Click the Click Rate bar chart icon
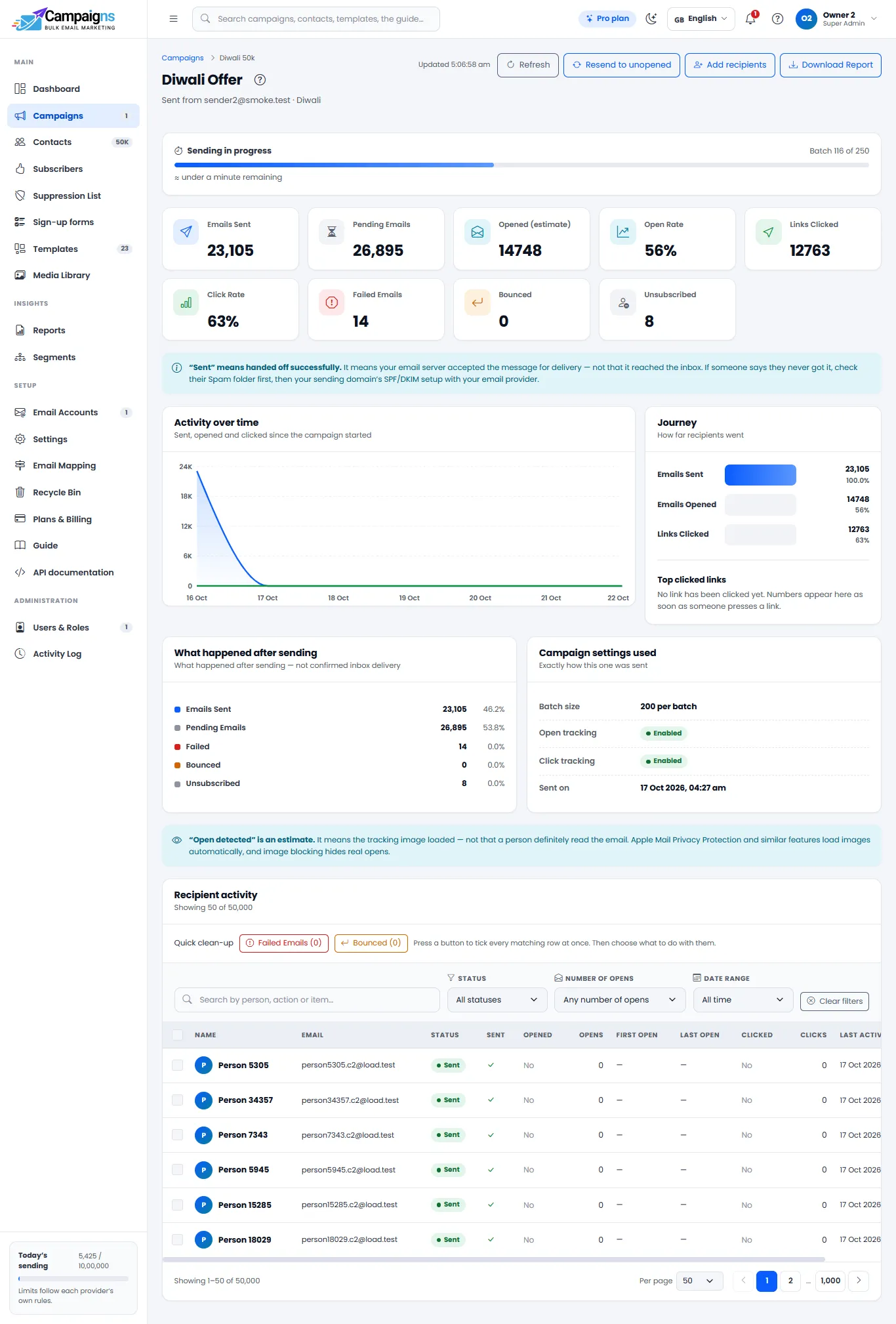The image size is (896, 1324). click(x=186, y=302)
